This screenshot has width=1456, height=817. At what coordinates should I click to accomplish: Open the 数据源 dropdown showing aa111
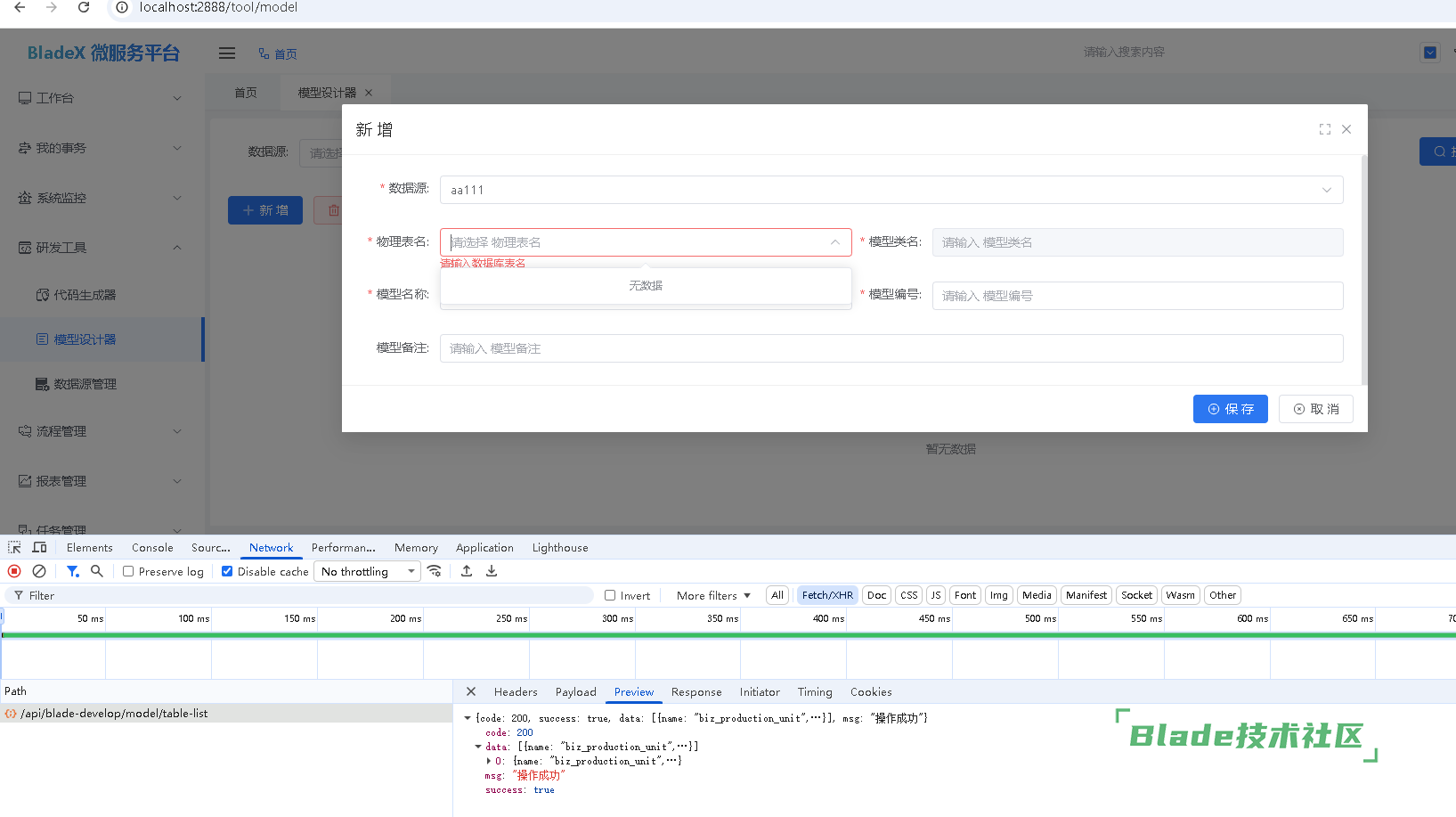pyautogui.click(x=891, y=190)
